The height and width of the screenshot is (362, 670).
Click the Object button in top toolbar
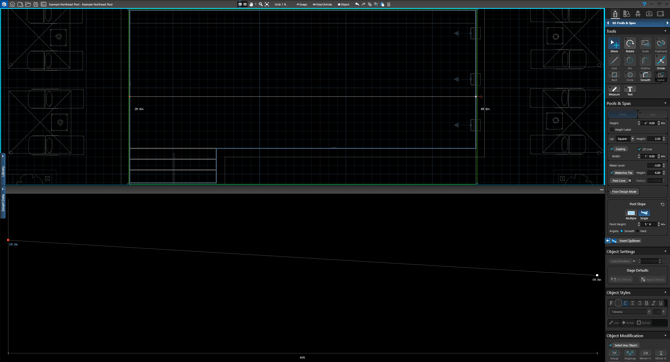[344, 4]
